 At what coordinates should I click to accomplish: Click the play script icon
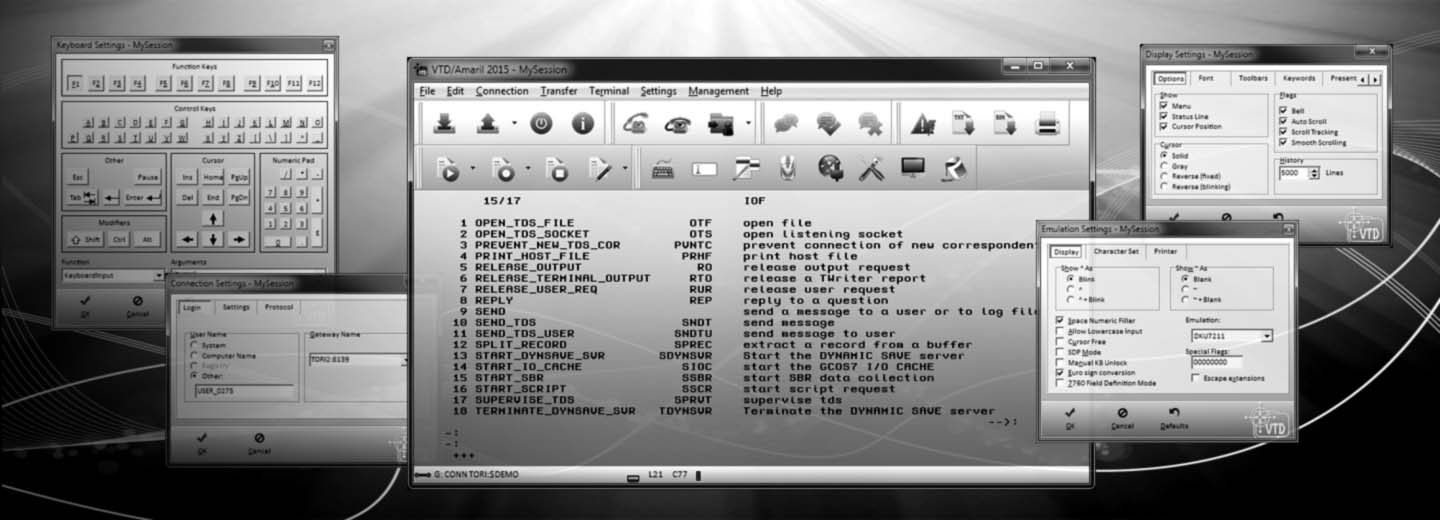[x=447, y=169]
